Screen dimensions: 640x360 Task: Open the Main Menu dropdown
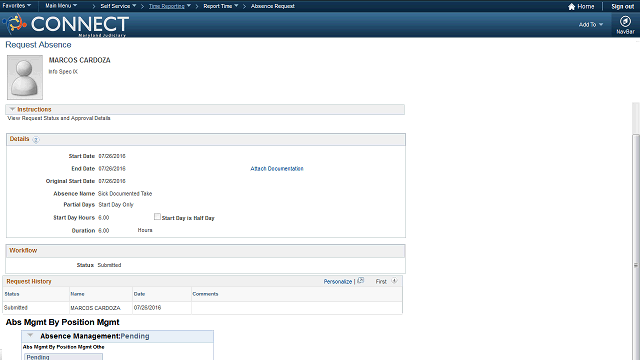(x=61, y=6)
